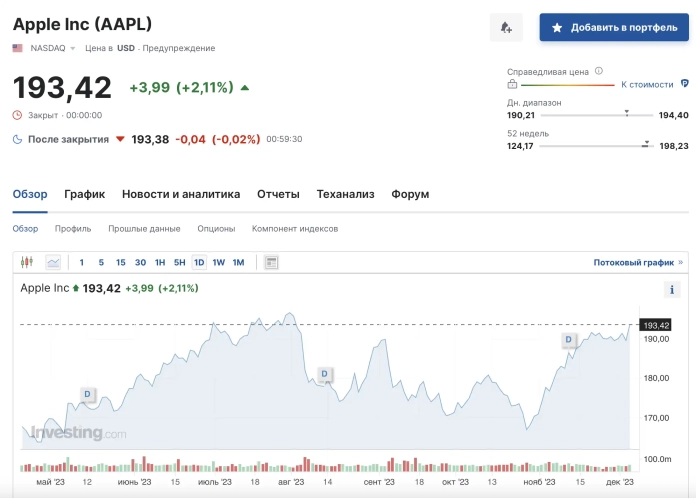
Task: Open the График tab
Action: coord(84,194)
